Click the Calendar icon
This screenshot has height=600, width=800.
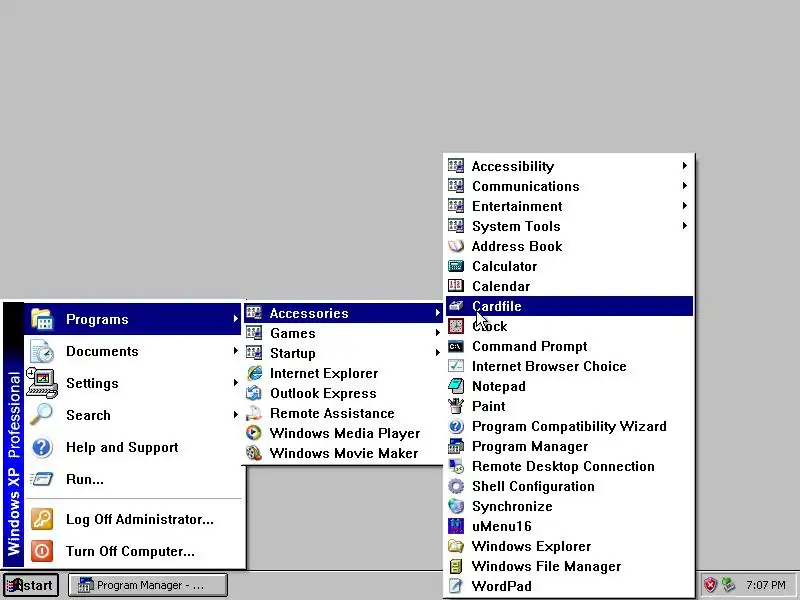coord(456,286)
